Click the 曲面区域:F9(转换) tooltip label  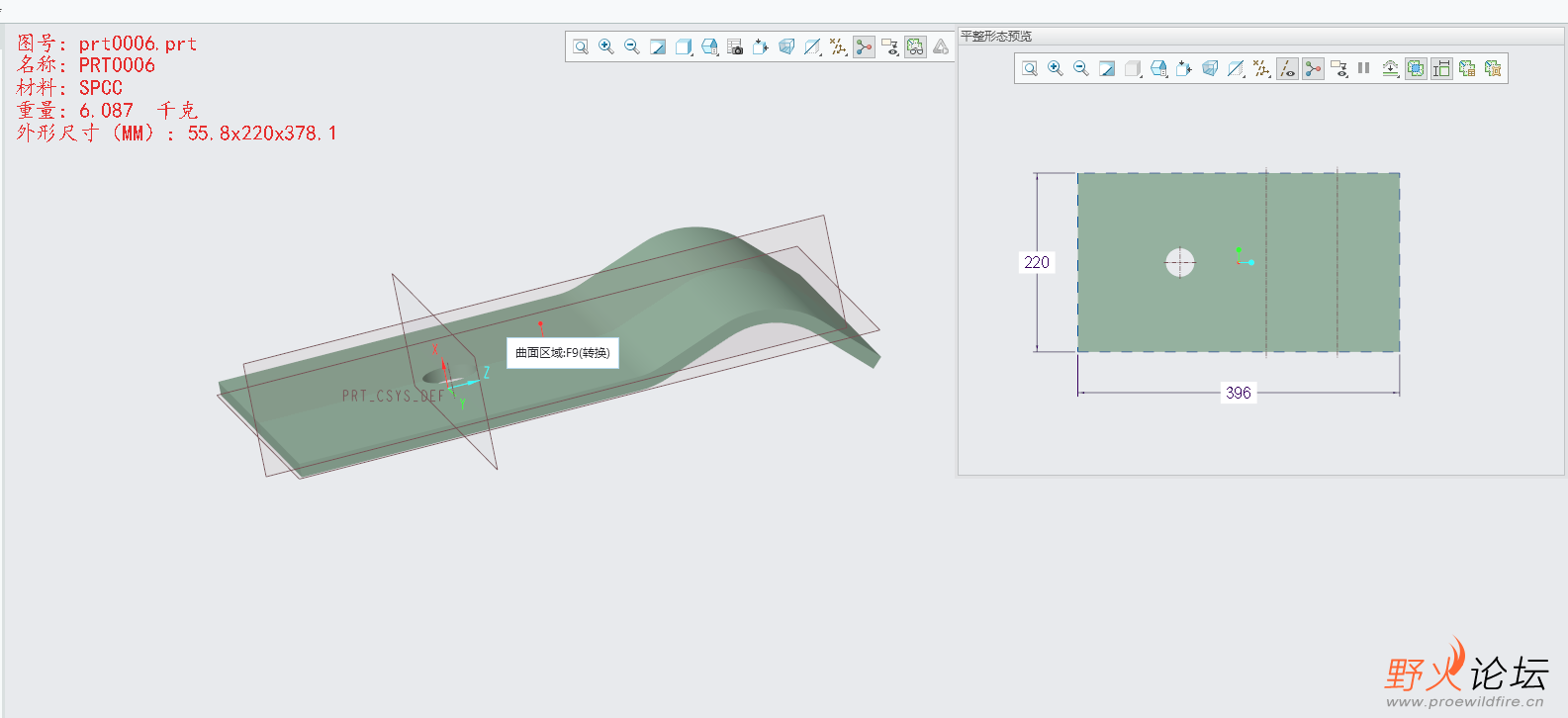(x=563, y=353)
